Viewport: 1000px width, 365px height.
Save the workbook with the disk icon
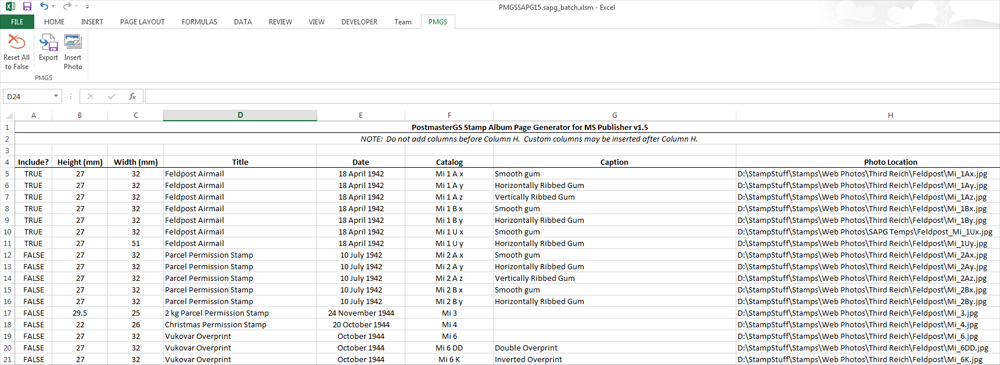pos(27,6)
